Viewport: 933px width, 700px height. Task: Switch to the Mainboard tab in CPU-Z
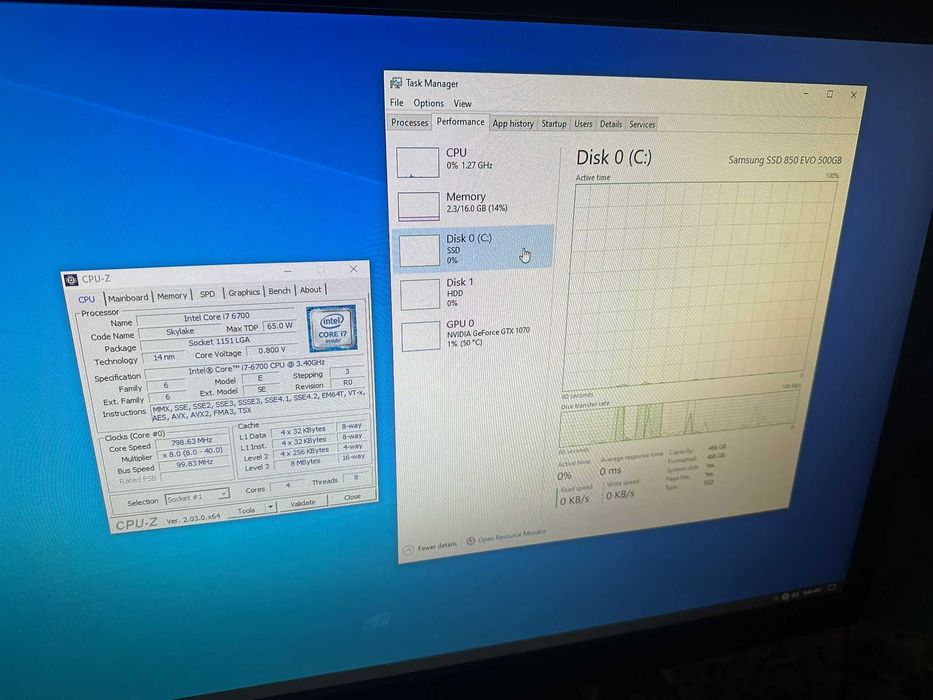(x=128, y=297)
